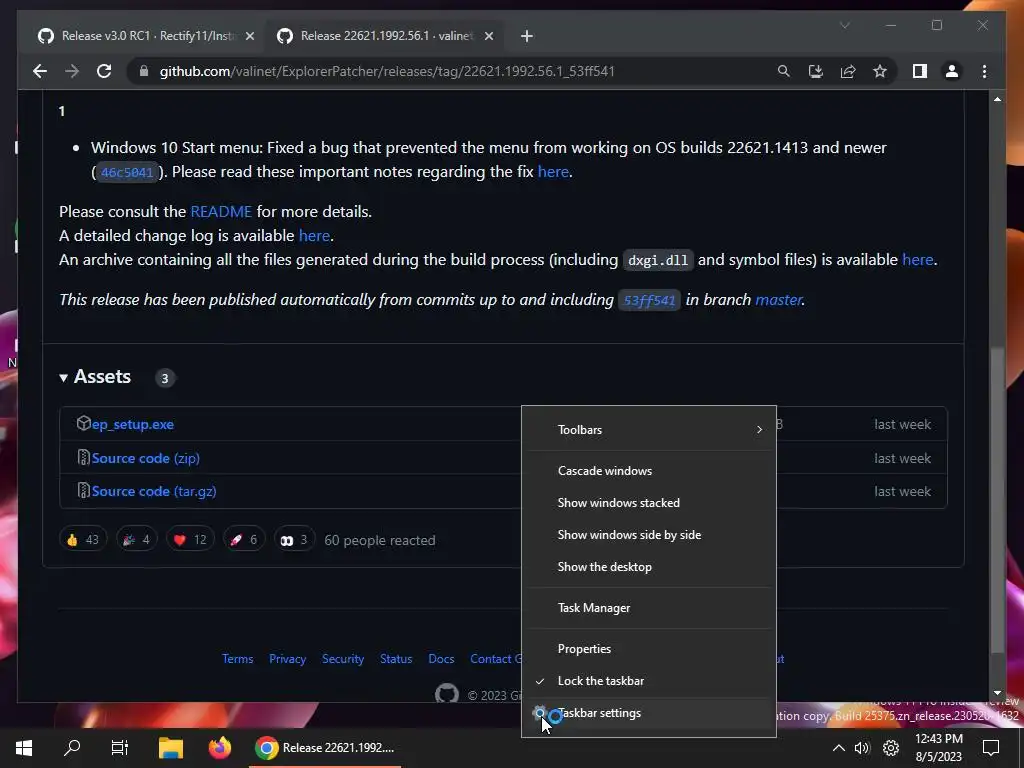Open a new tab with the plus button
Viewport: 1024px width, 768px height.
527,36
